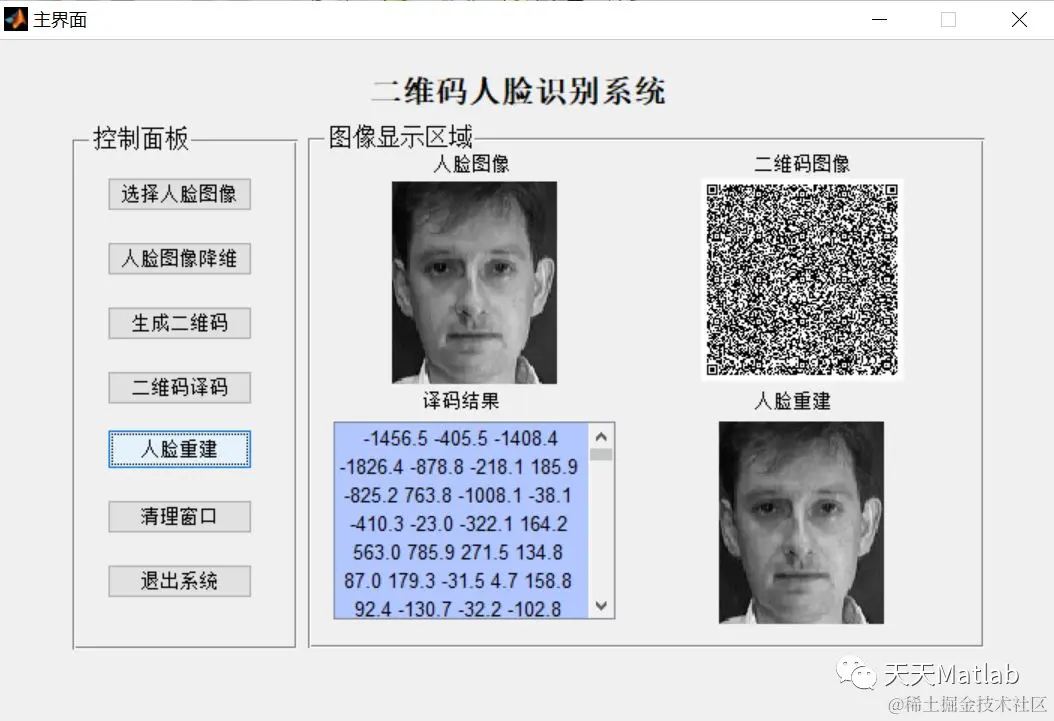This screenshot has width=1054, height=721.
Task: Clear the window with 清理窗口
Action: tap(179, 517)
